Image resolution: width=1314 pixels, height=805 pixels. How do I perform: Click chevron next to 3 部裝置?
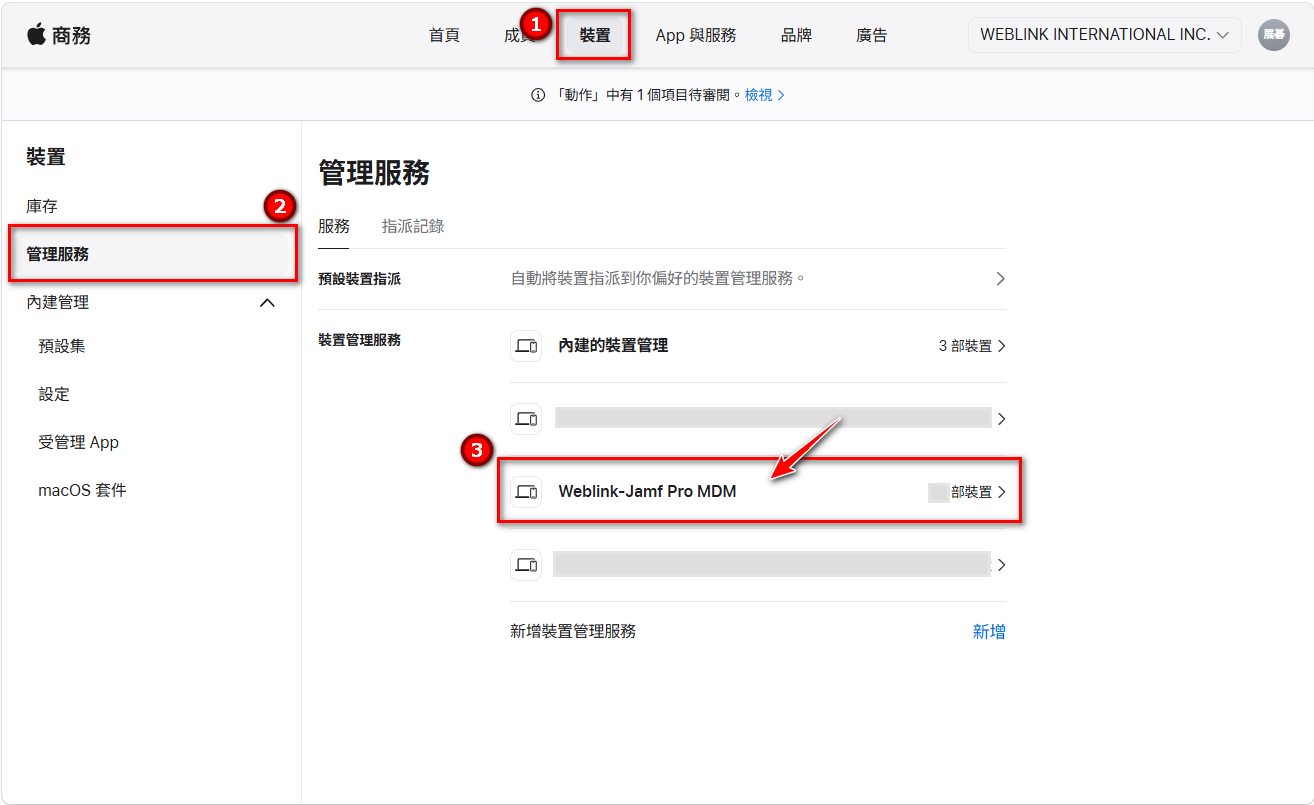click(x=1002, y=346)
